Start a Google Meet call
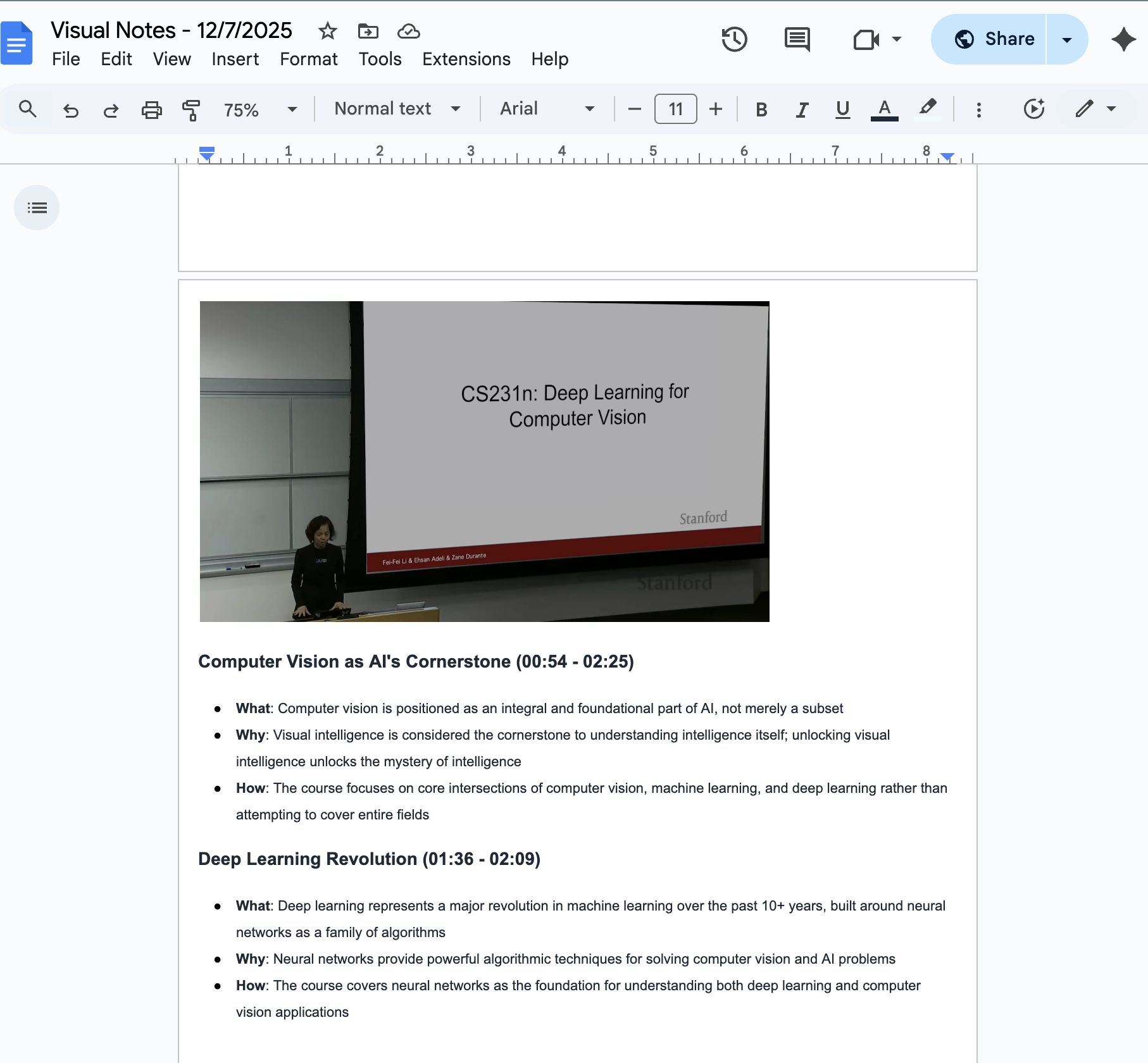This screenshot has height=1063, width=1148. [866, 39]
